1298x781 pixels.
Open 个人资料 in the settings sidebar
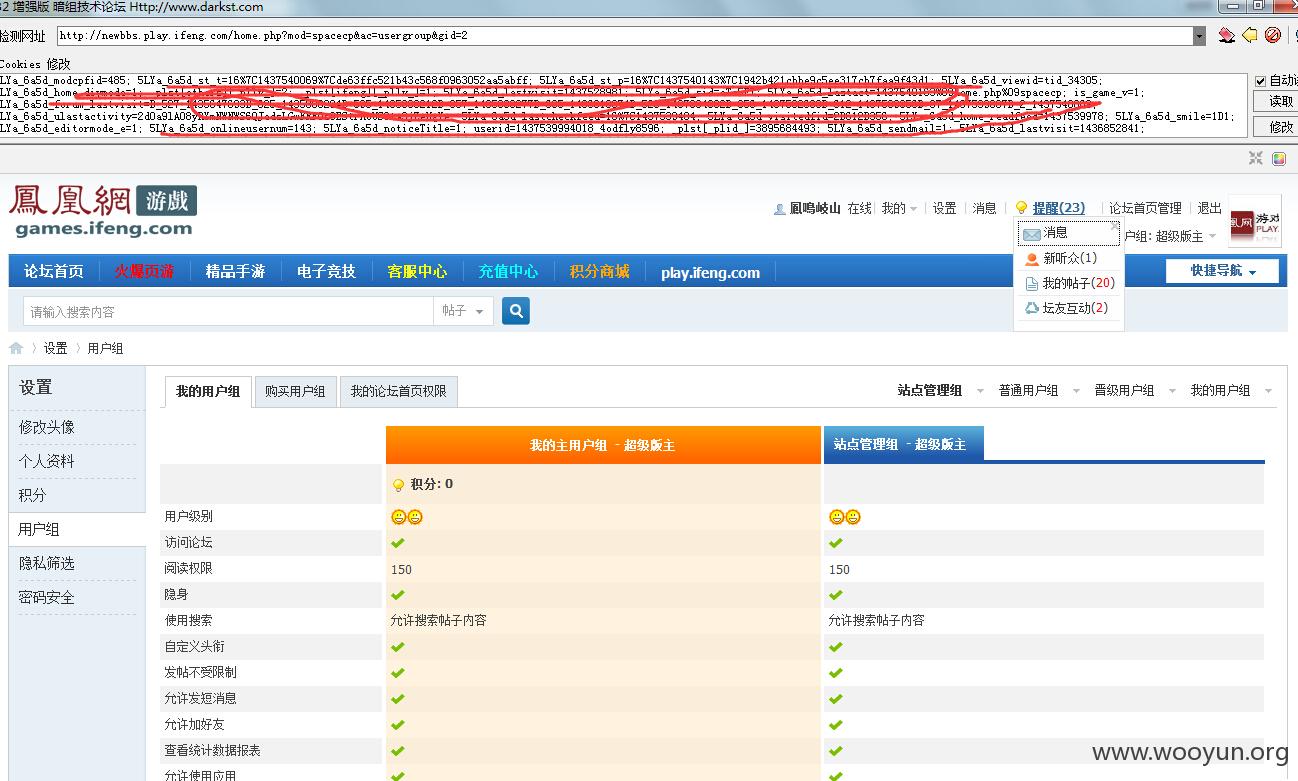click(47, 461)
